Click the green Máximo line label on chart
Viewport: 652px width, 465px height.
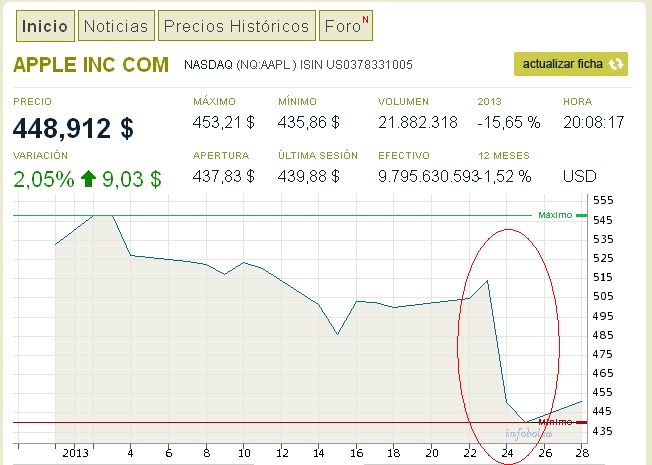555,215
